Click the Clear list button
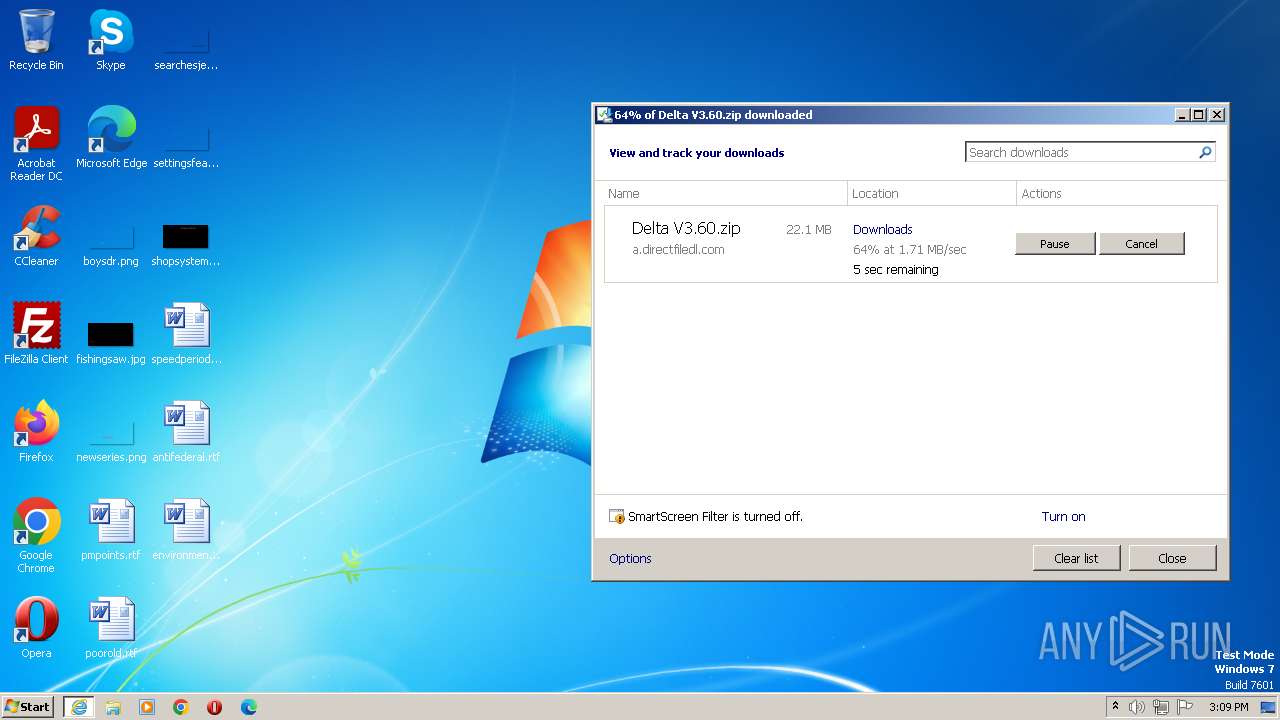Image resolution: width=1280 pixels, height=720 pixels. point(1076,558)
